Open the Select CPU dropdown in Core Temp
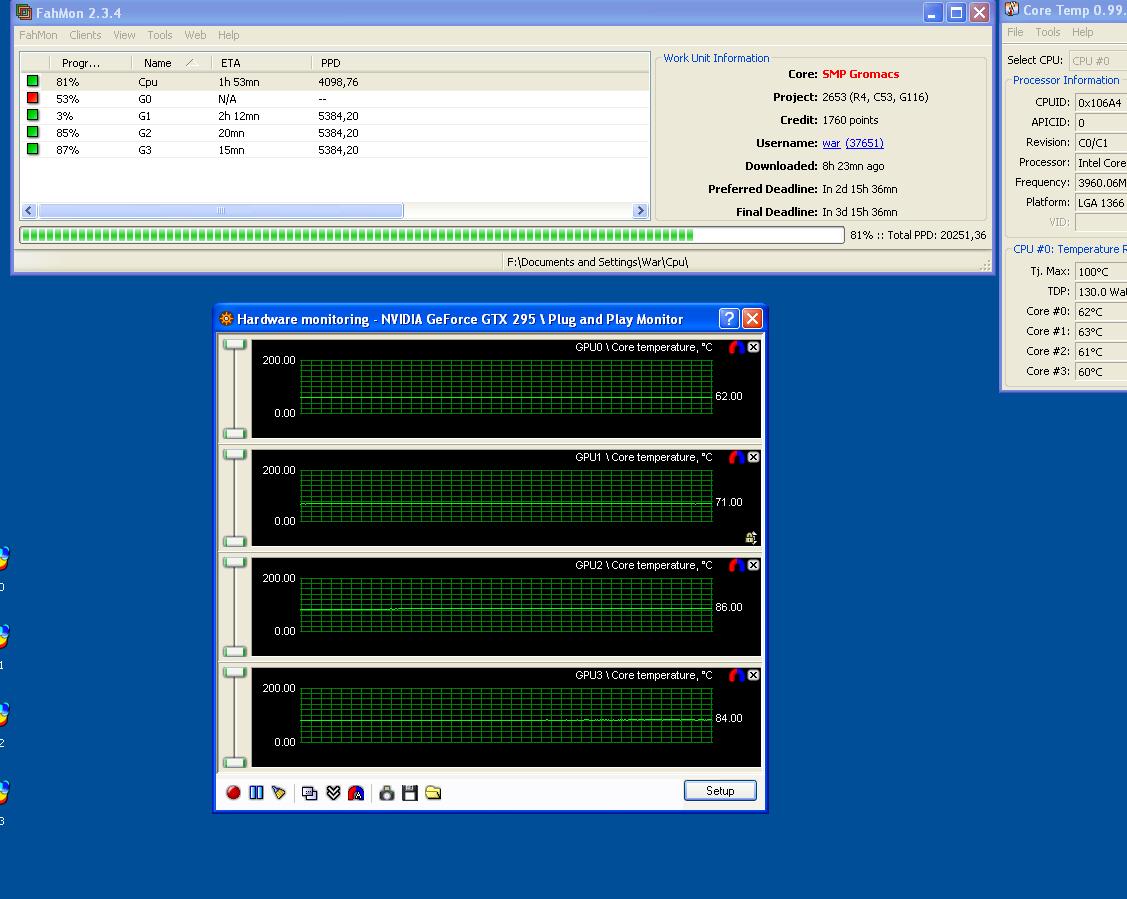The width and height of the screenshot is (1127, 899). click(1098, 60)
